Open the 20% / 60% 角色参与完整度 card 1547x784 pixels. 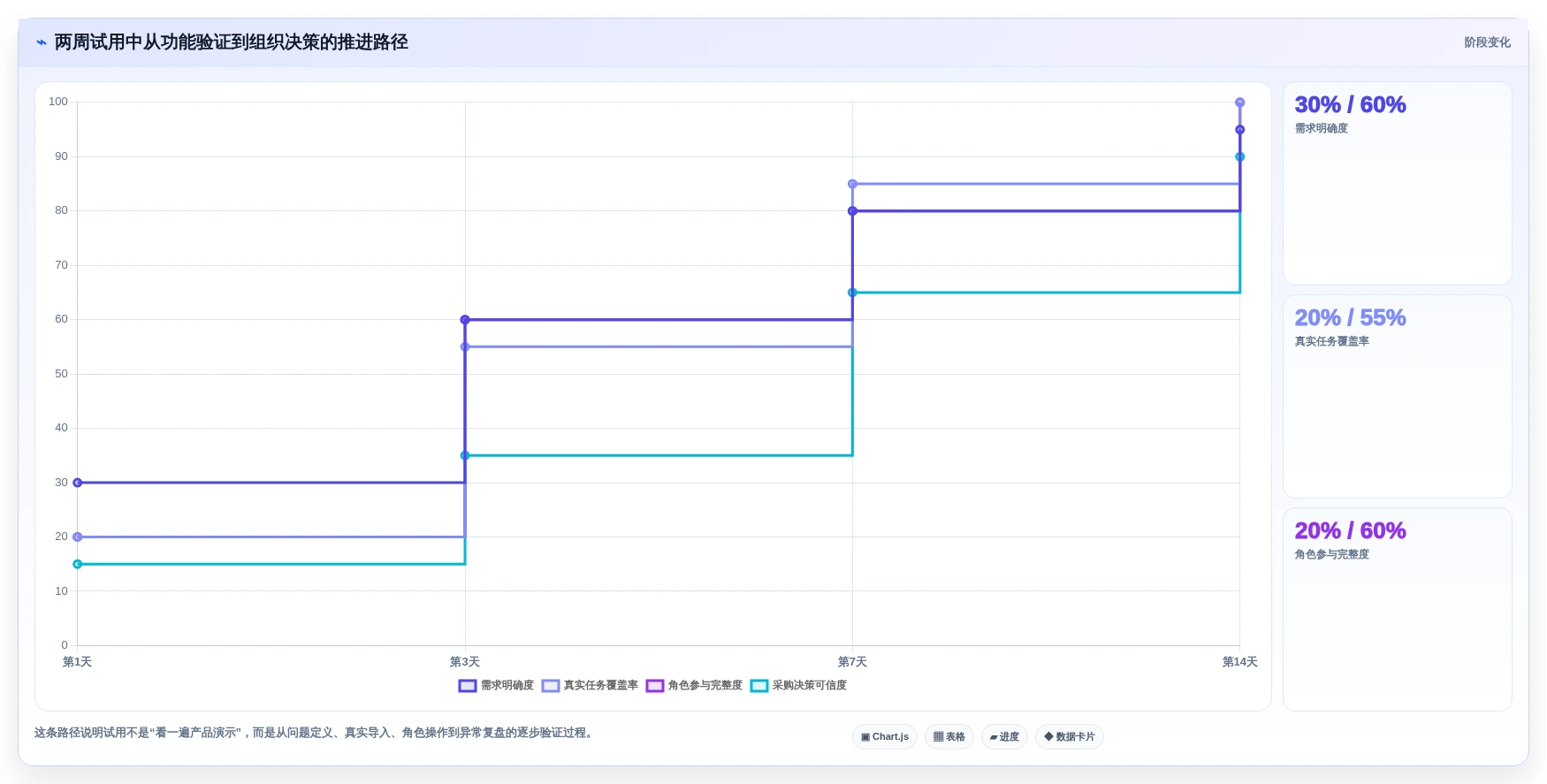[x=1397, y=610]
